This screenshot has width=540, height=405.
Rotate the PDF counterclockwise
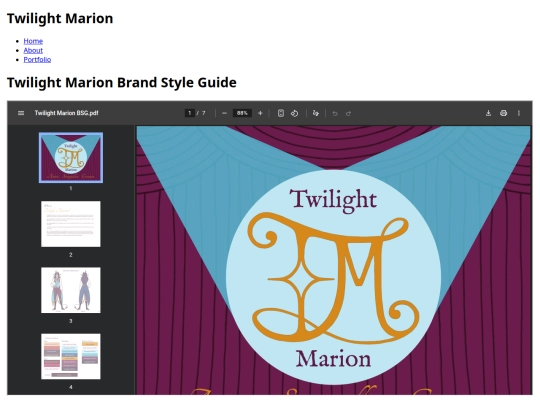click(x=294, y=113)
